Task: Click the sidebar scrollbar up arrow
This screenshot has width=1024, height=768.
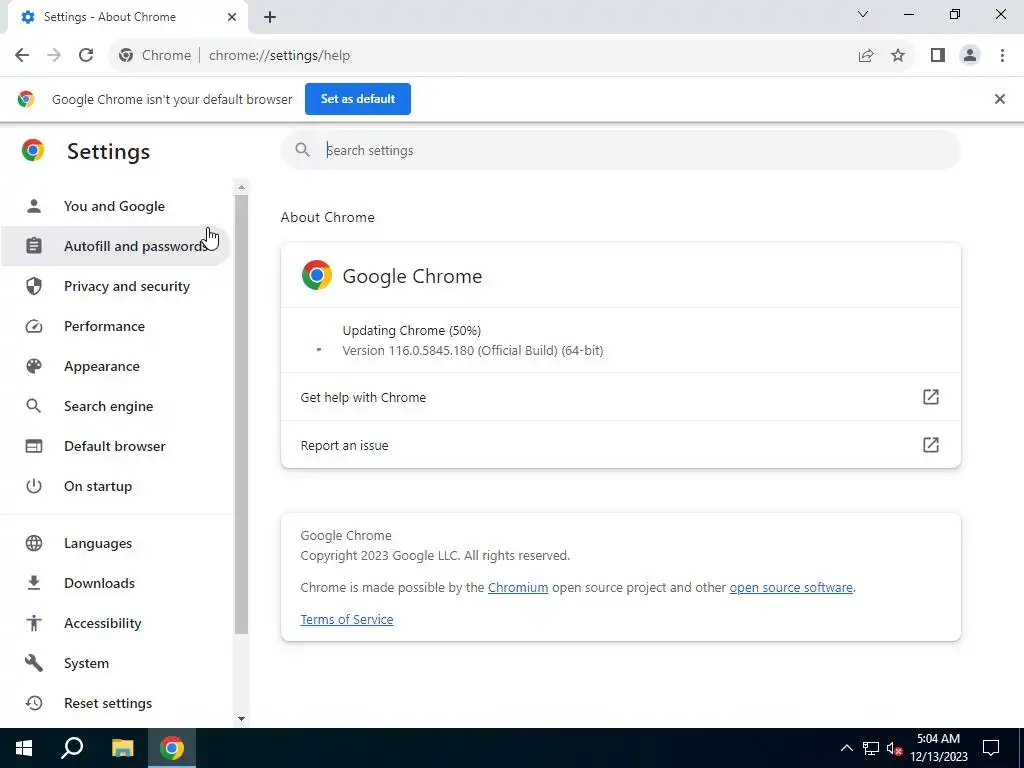Action: [x=241, y=187]
